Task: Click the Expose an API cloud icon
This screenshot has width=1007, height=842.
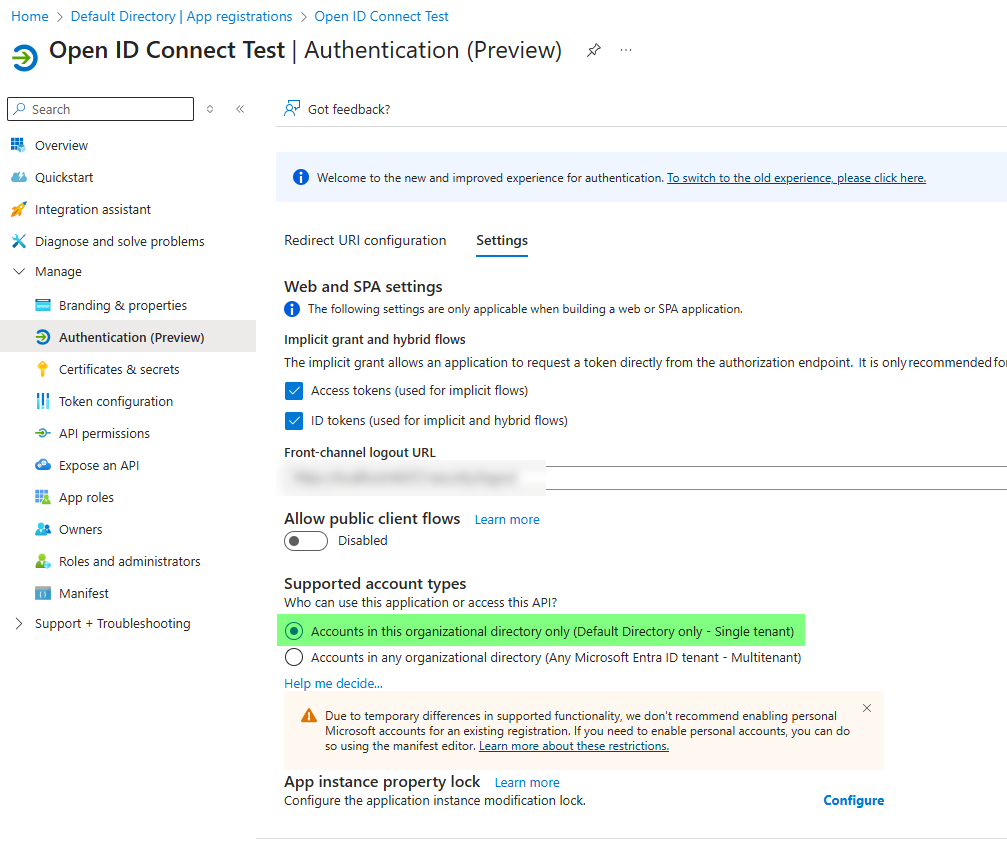Action: coord(42,465)
